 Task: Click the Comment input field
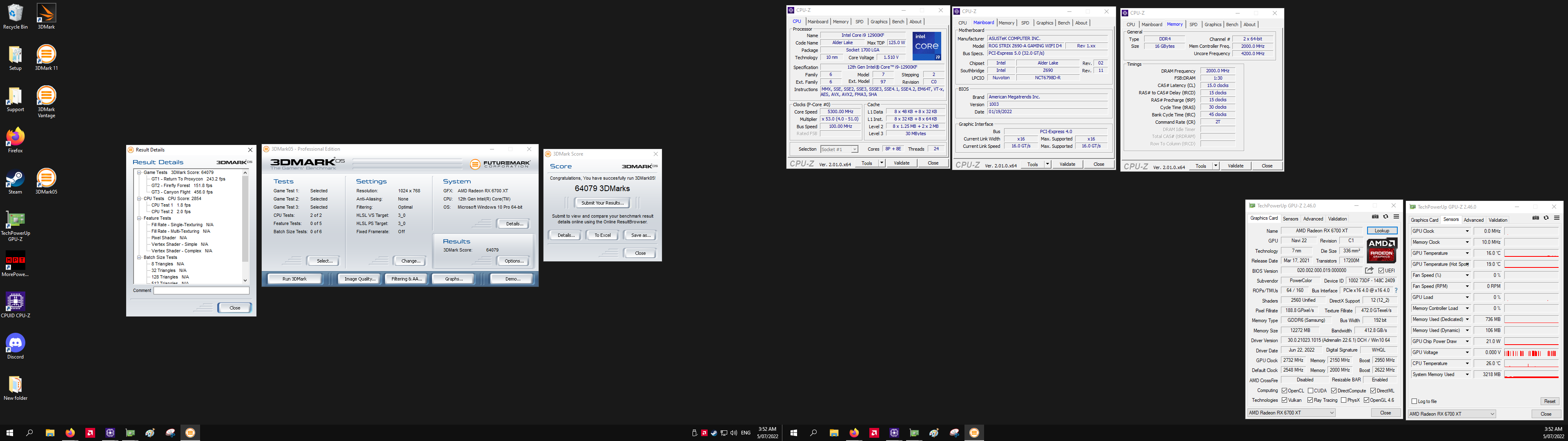point(201,291)
